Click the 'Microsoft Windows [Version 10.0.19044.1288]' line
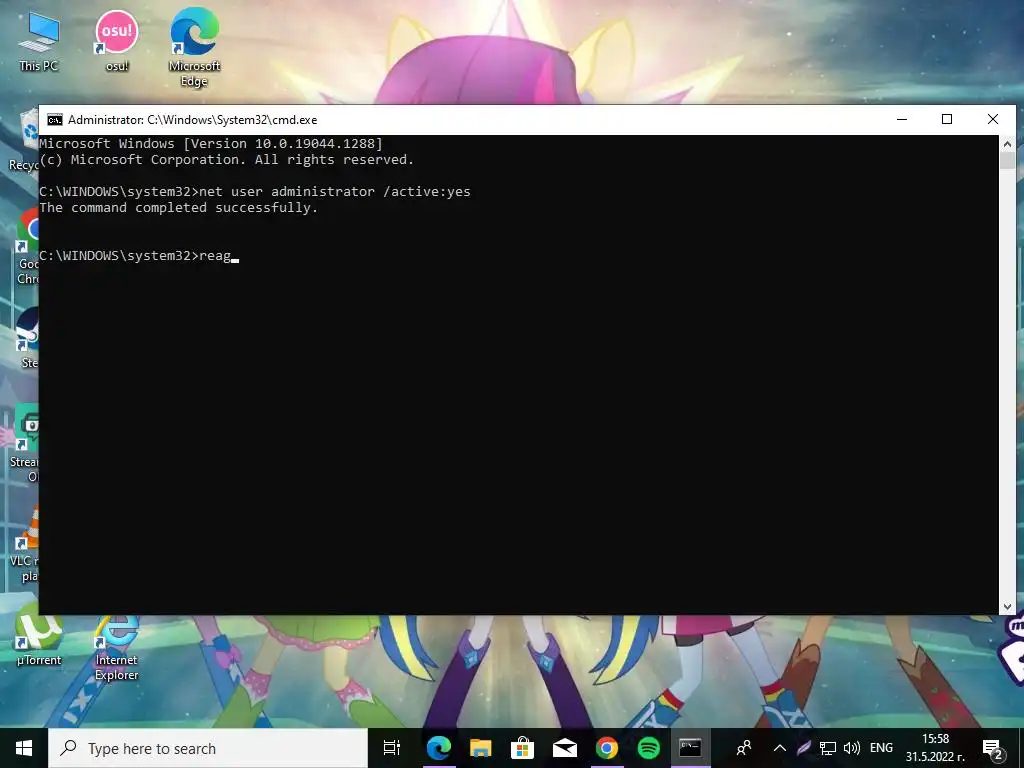 211,144
